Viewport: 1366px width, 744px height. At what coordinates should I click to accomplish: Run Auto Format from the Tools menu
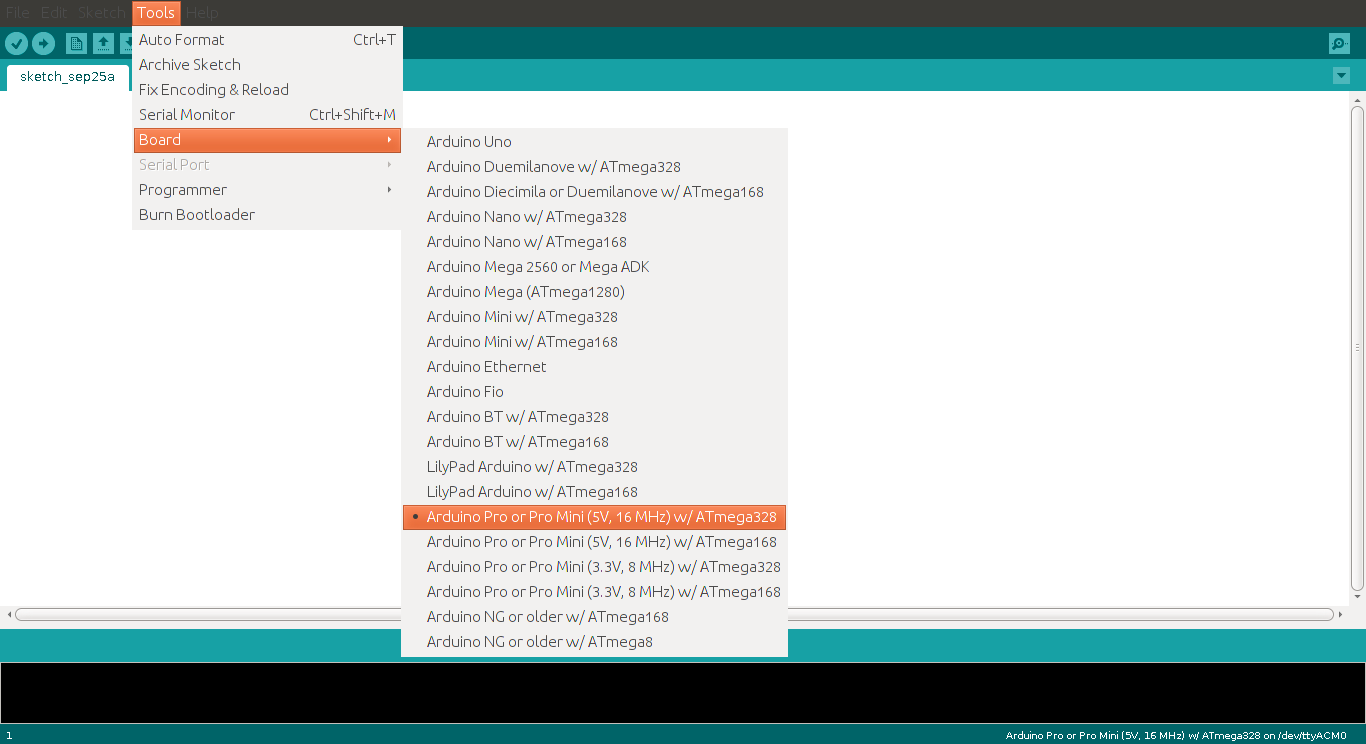pyautogui.click(x=182, y=39)
